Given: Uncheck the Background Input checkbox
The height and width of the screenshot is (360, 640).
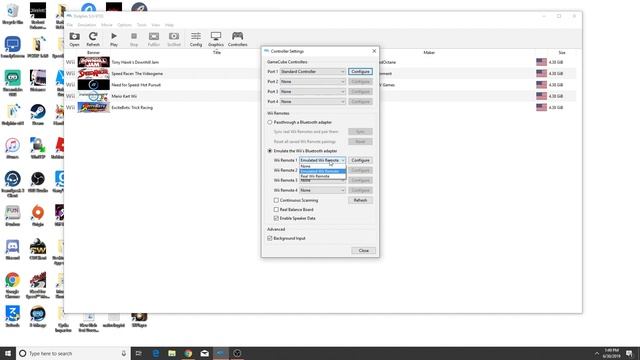Looking at the screenshot, I should click(270, 238).
